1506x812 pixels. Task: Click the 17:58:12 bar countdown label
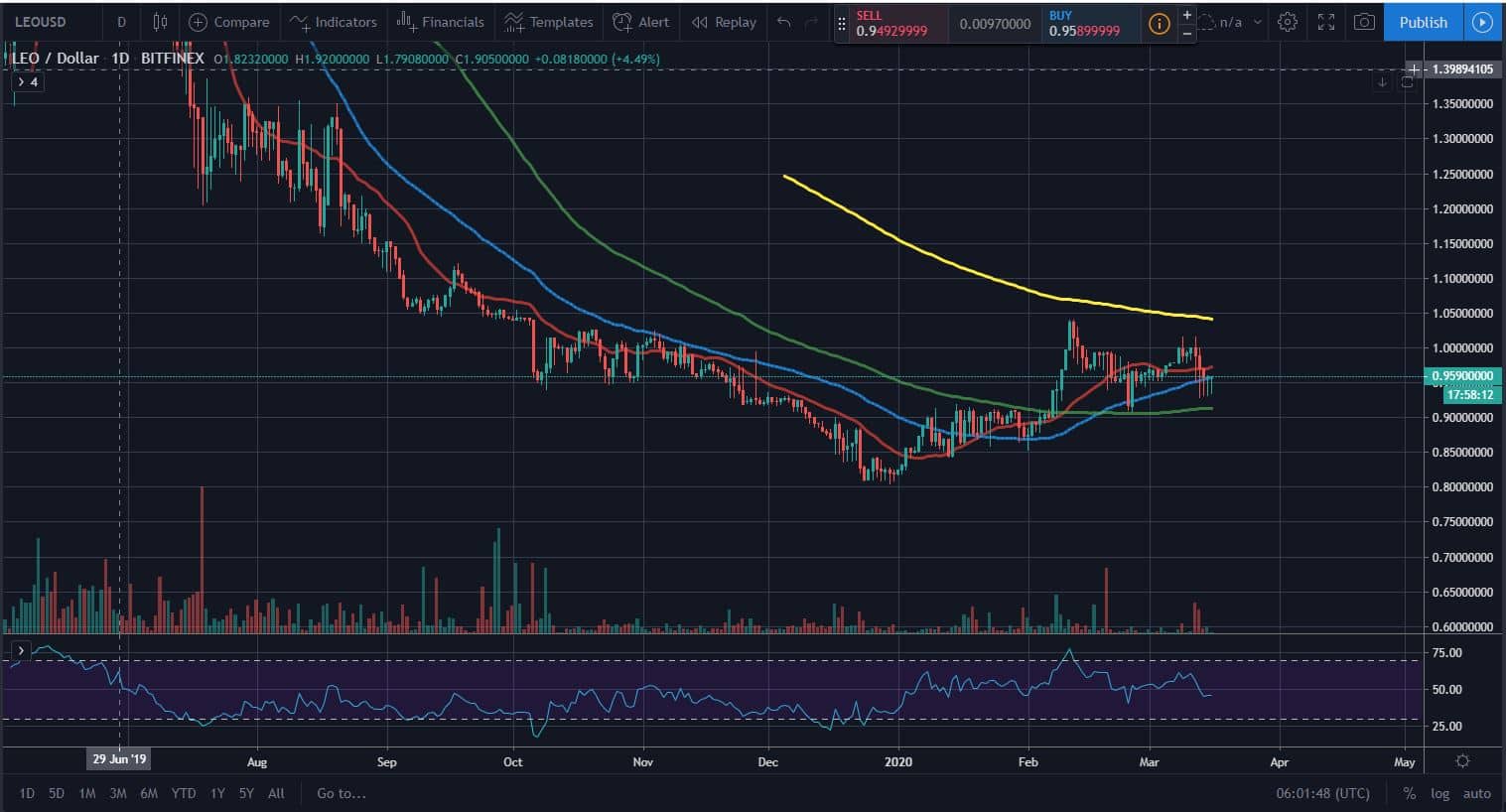(x=1470, y=394)
